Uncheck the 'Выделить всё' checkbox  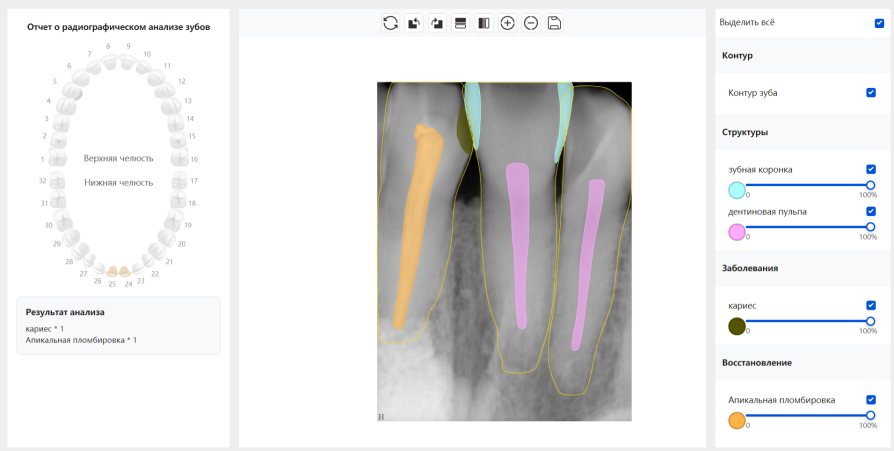pyautogui.click(x=879, y=23)
